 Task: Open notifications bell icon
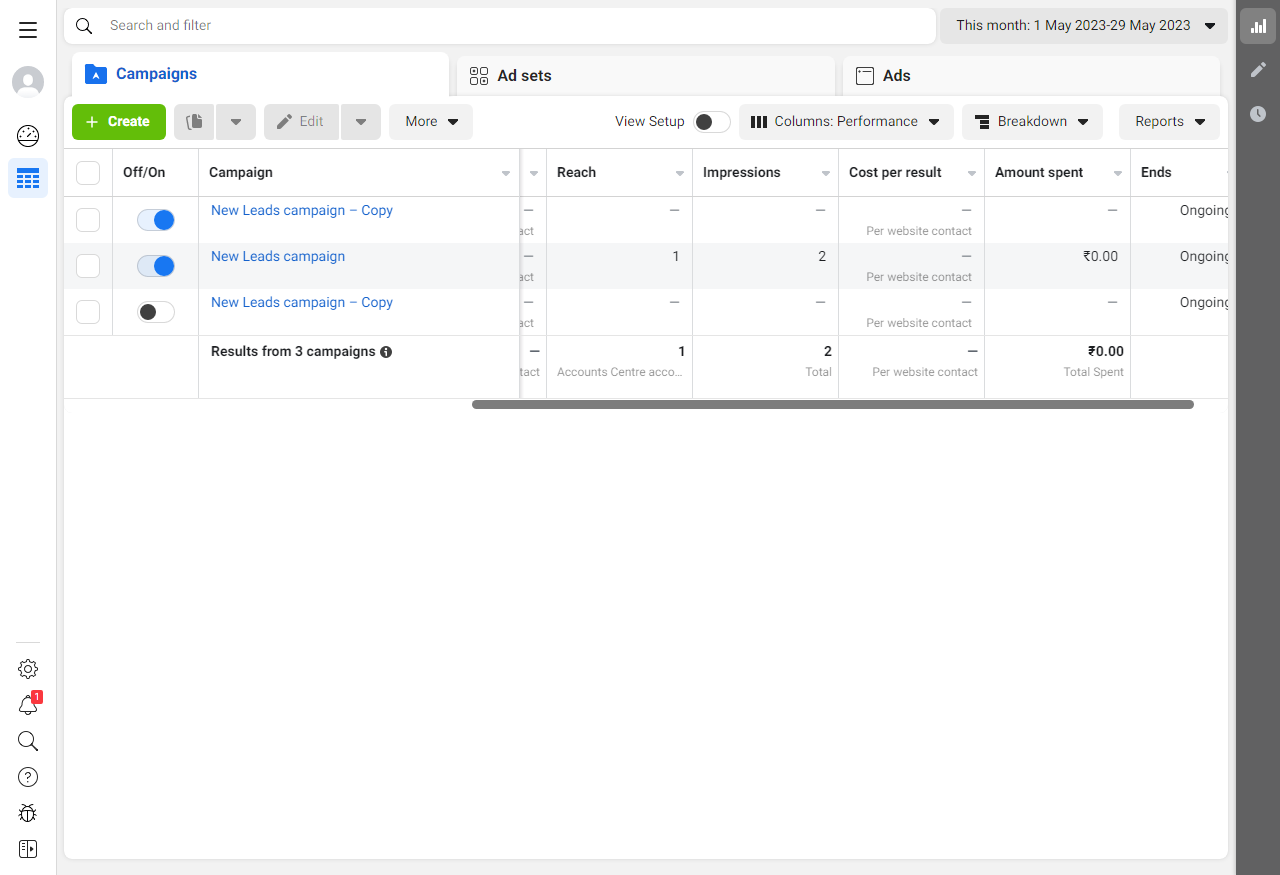point(28,705)
